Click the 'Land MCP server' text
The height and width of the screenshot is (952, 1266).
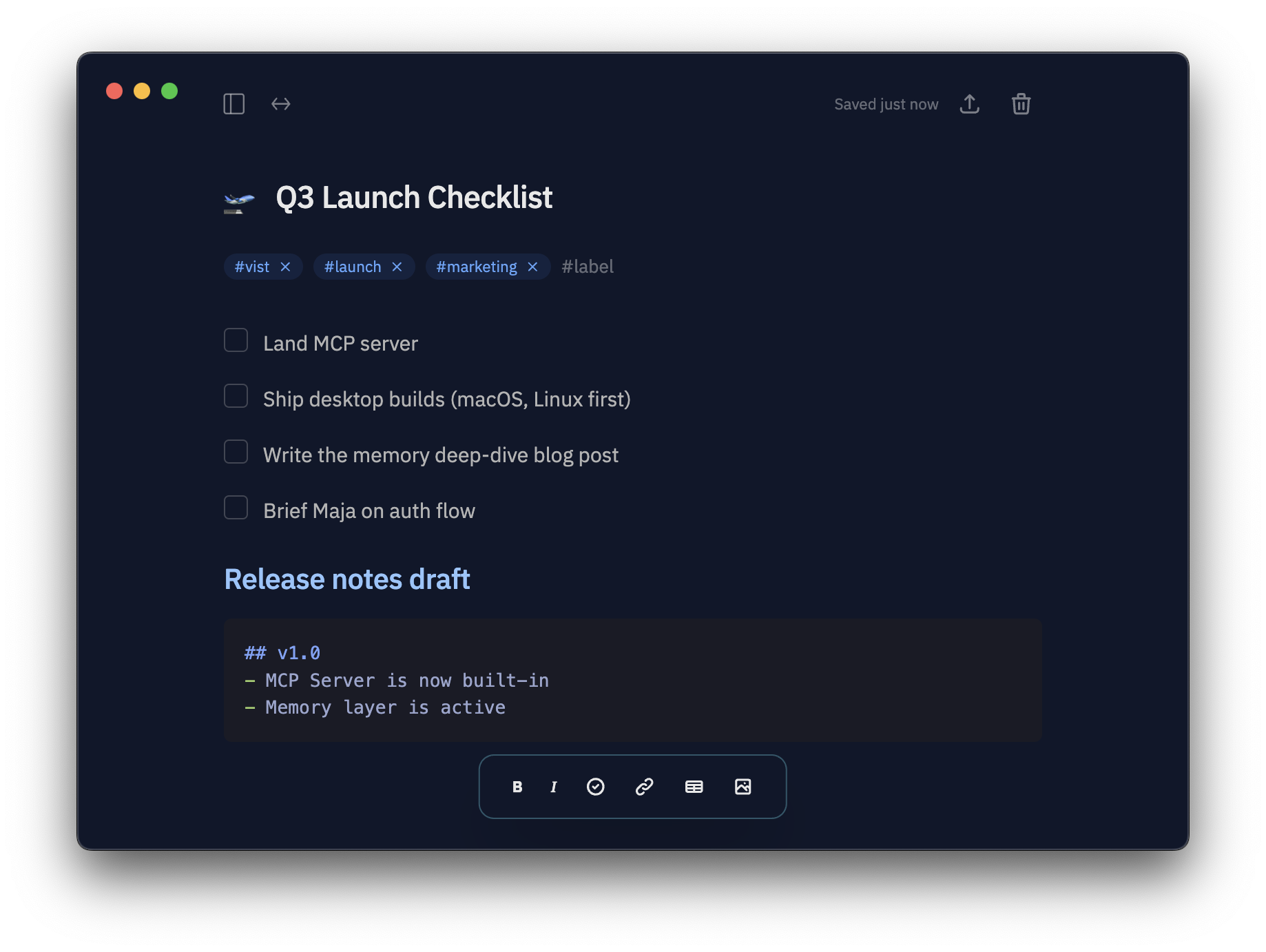pos(340,343)
